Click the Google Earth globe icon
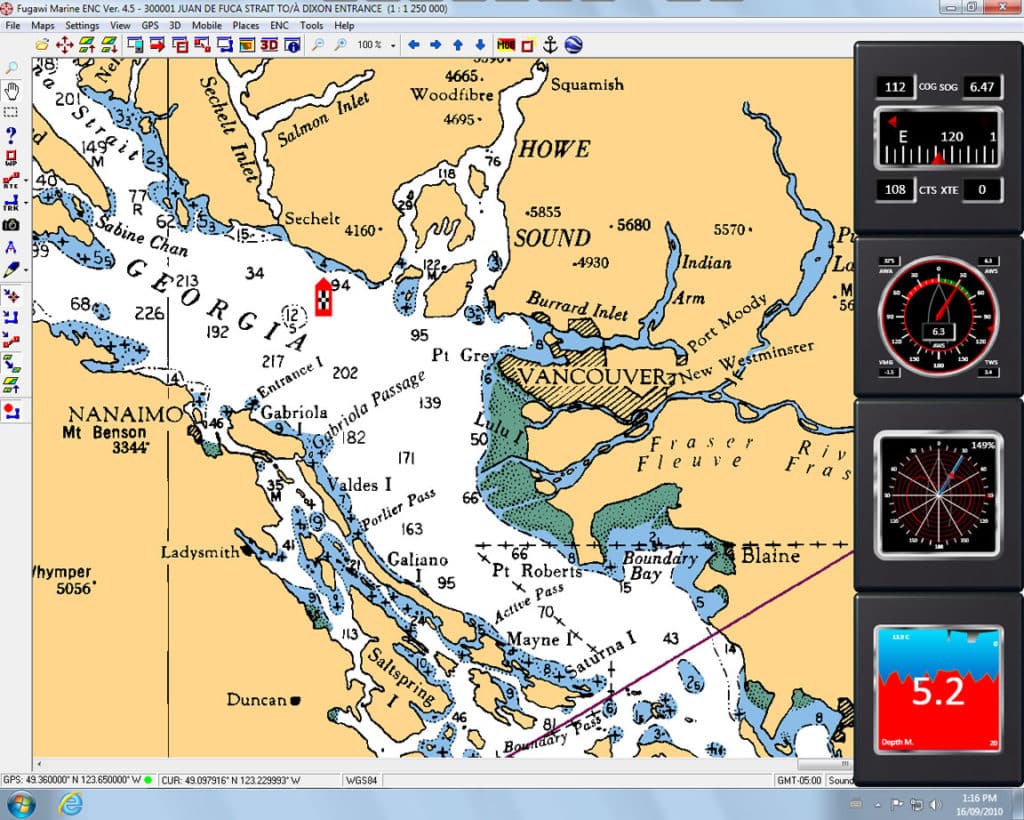The width and height of the screenshot is (1024, 820). point(573,45)
